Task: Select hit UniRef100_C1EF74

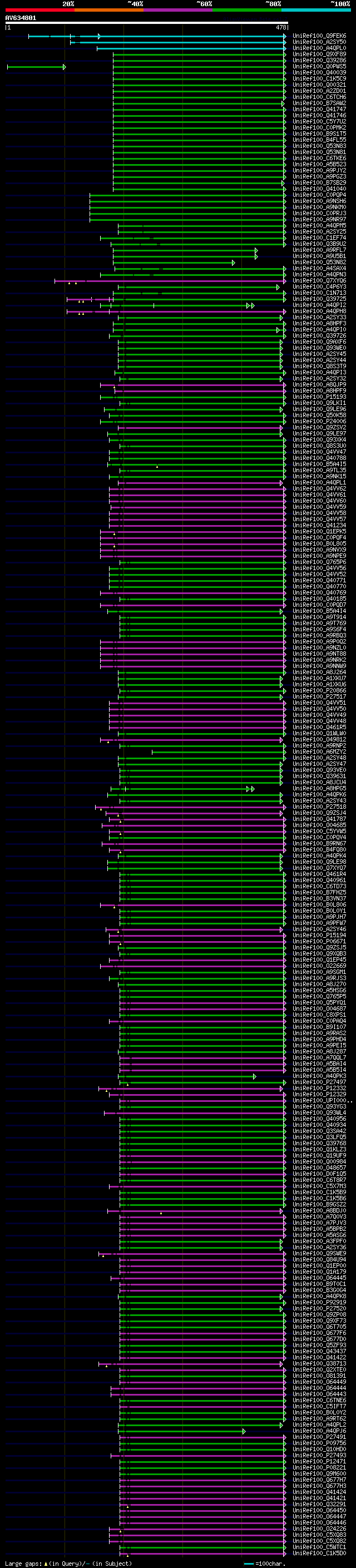Action: pos(319,238)
